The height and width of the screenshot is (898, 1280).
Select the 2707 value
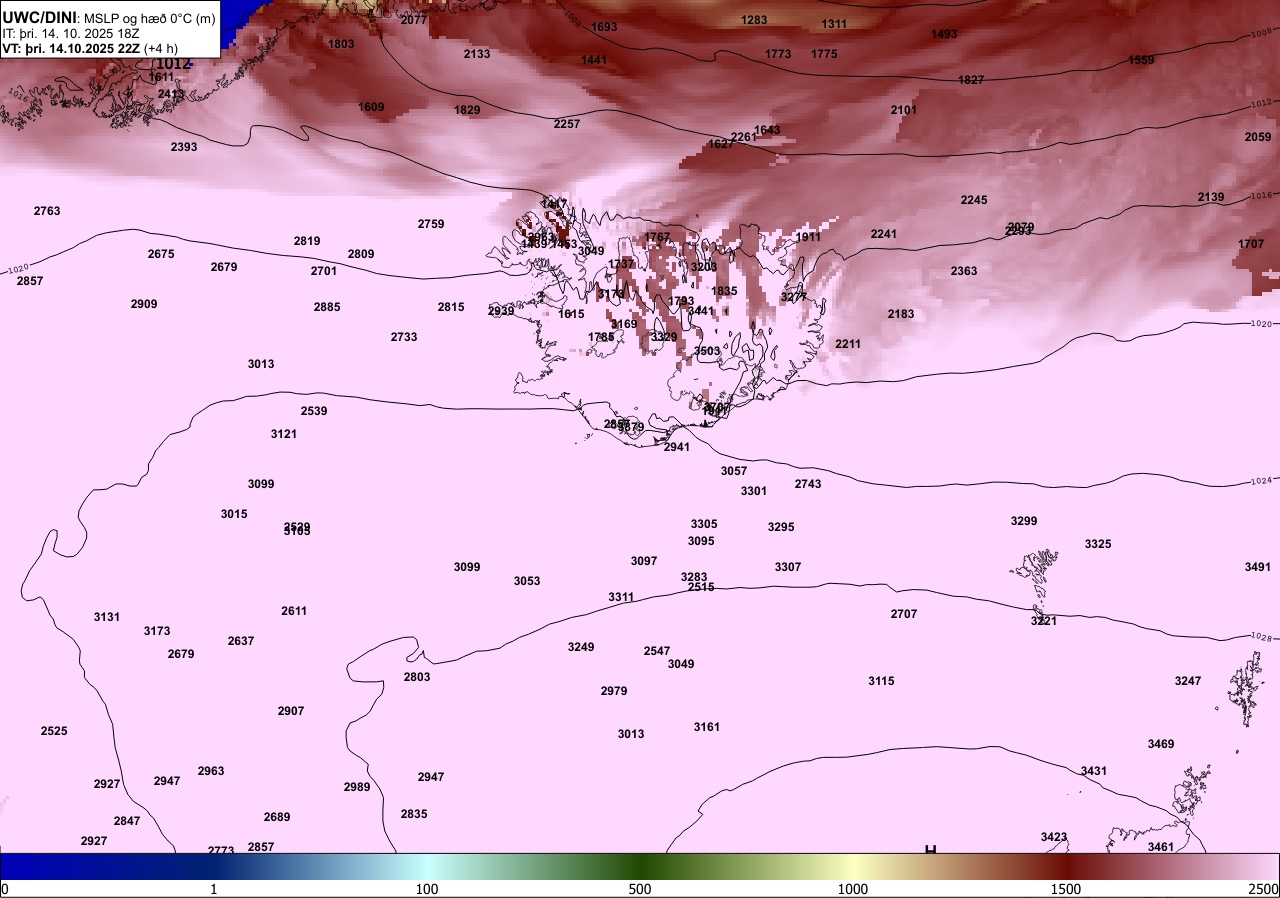coord(904,614)
